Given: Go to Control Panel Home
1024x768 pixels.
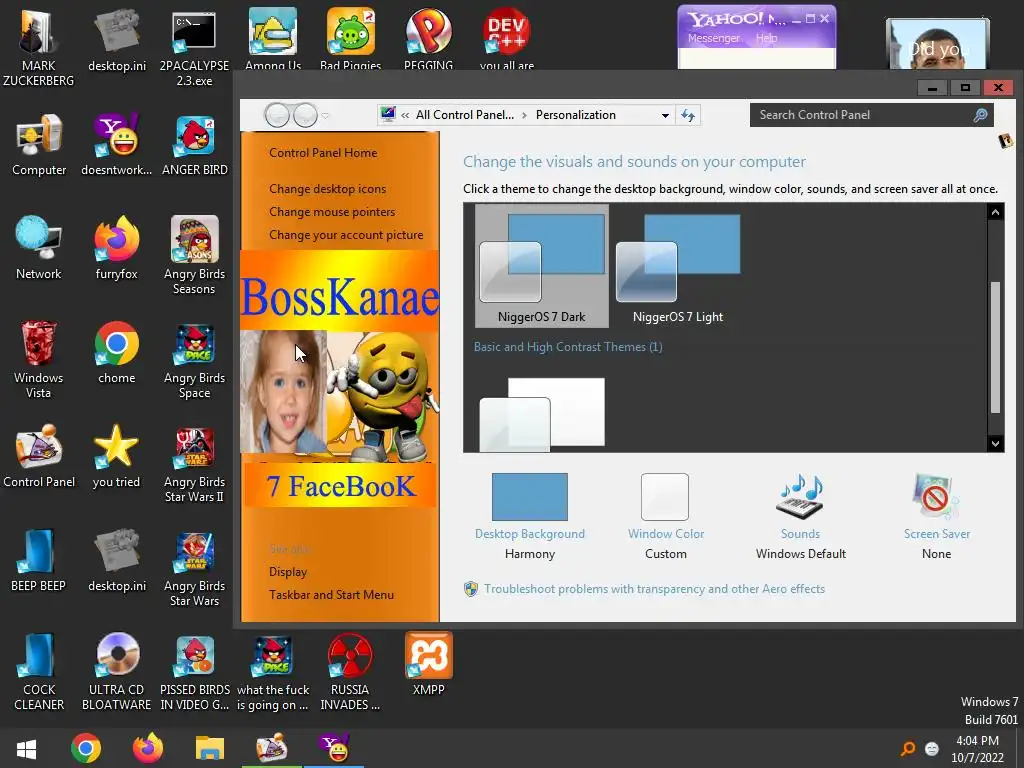Looking at the screenshot, I should pos(323,153).
